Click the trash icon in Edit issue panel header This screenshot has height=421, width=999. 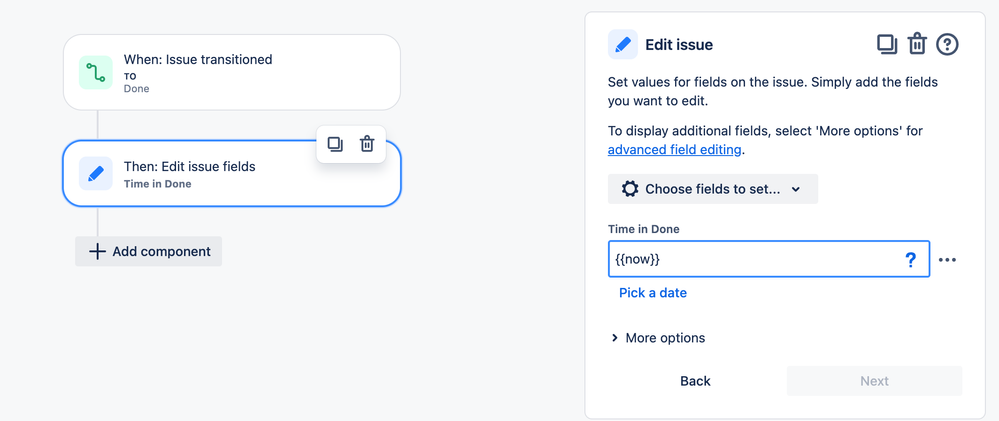click(x=917, y=45)
